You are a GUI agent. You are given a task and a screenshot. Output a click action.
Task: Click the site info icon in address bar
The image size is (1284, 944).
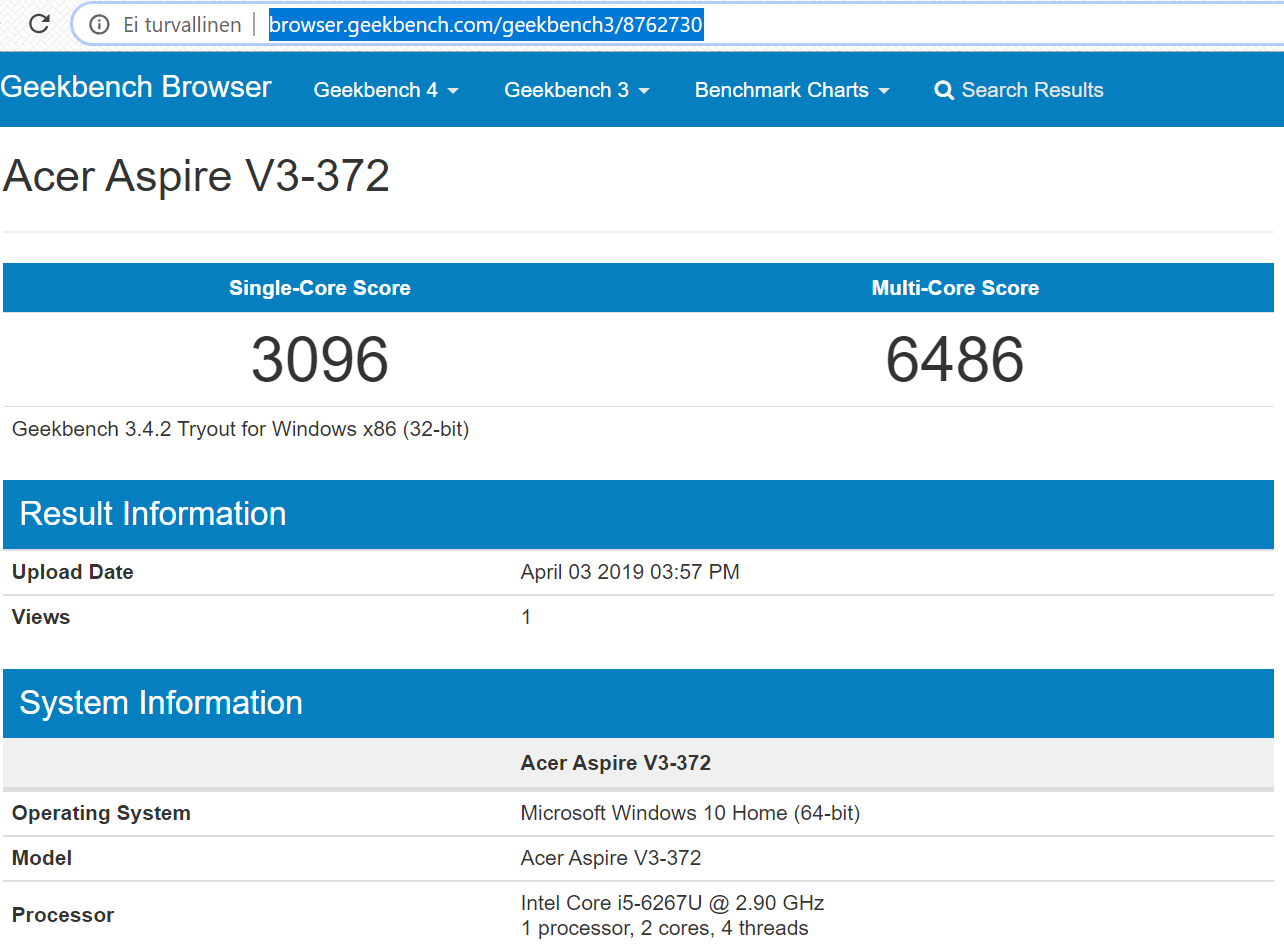click(x=99, y=25)
